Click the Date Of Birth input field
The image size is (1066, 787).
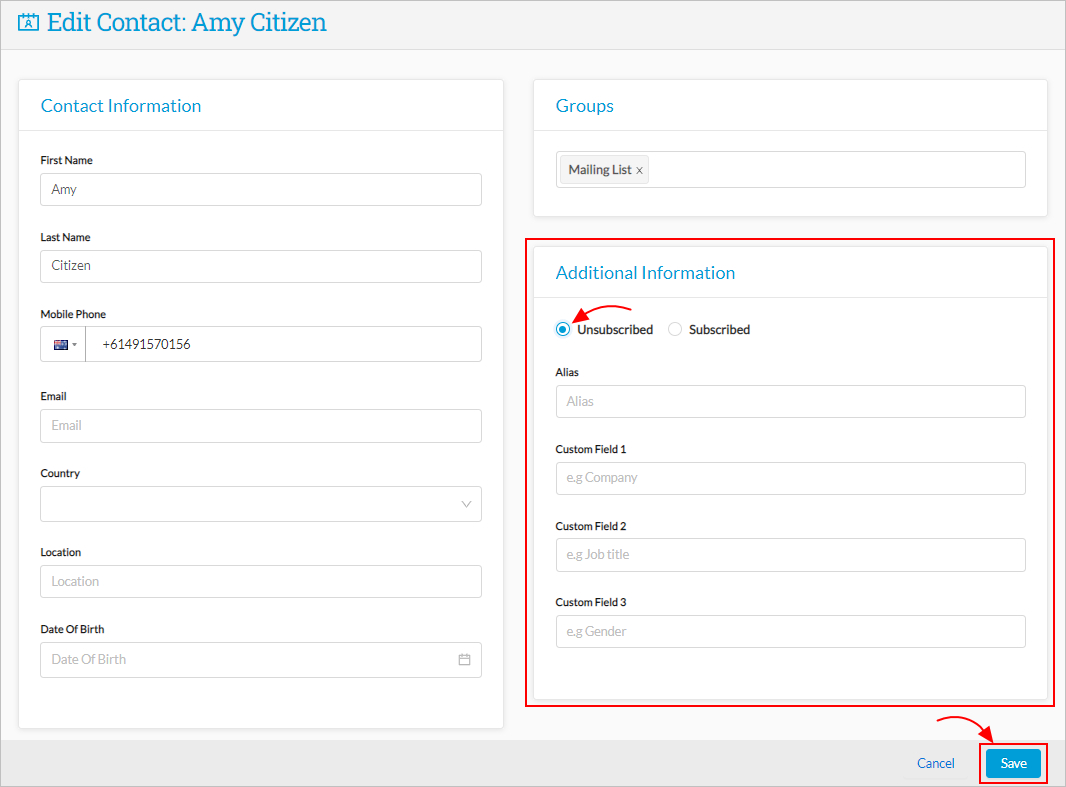261,660
